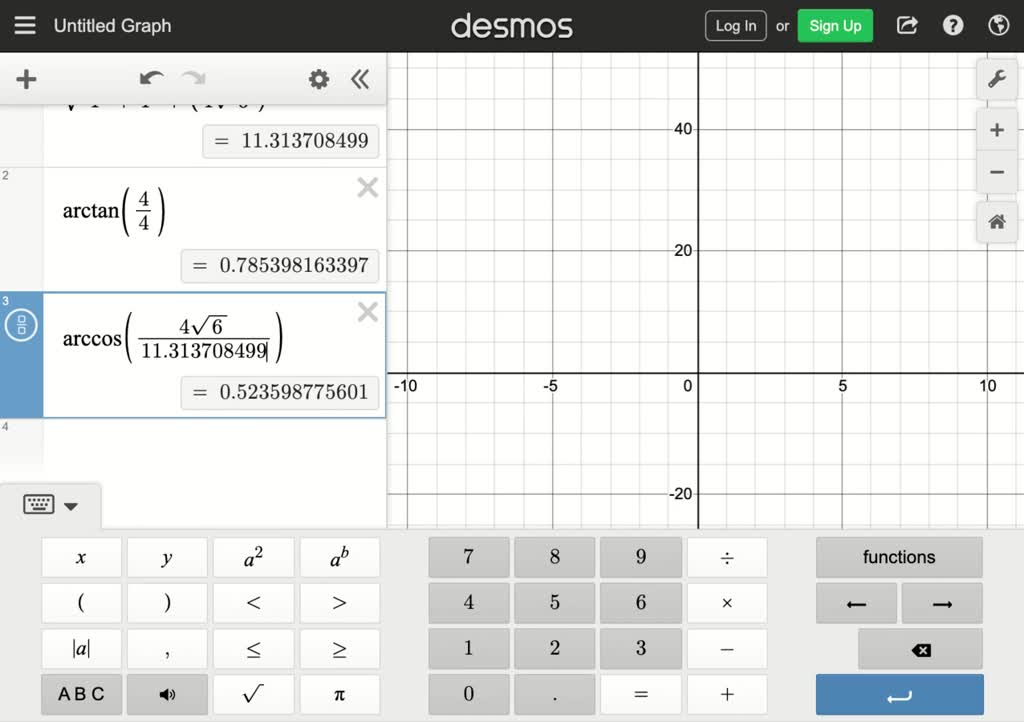
Task: Click the share graph icon
Action: pos(906,25)
